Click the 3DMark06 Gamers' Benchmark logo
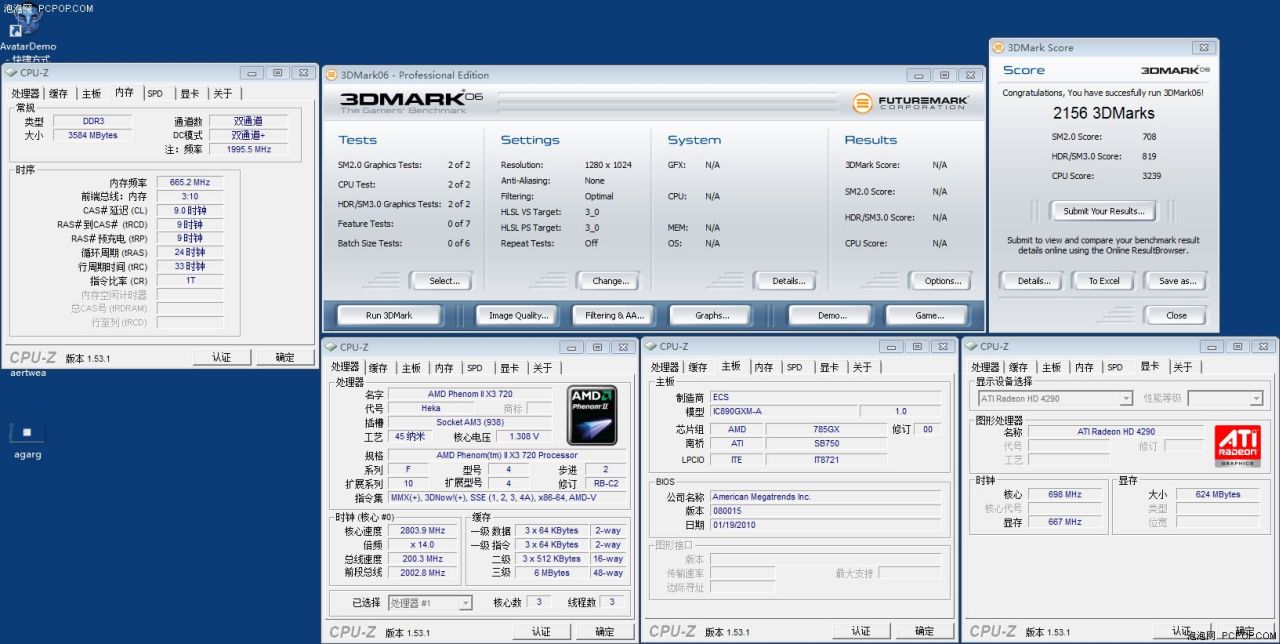Image resolution: width=1280 pixels, height=644 pixels. [x=412, y=102]
